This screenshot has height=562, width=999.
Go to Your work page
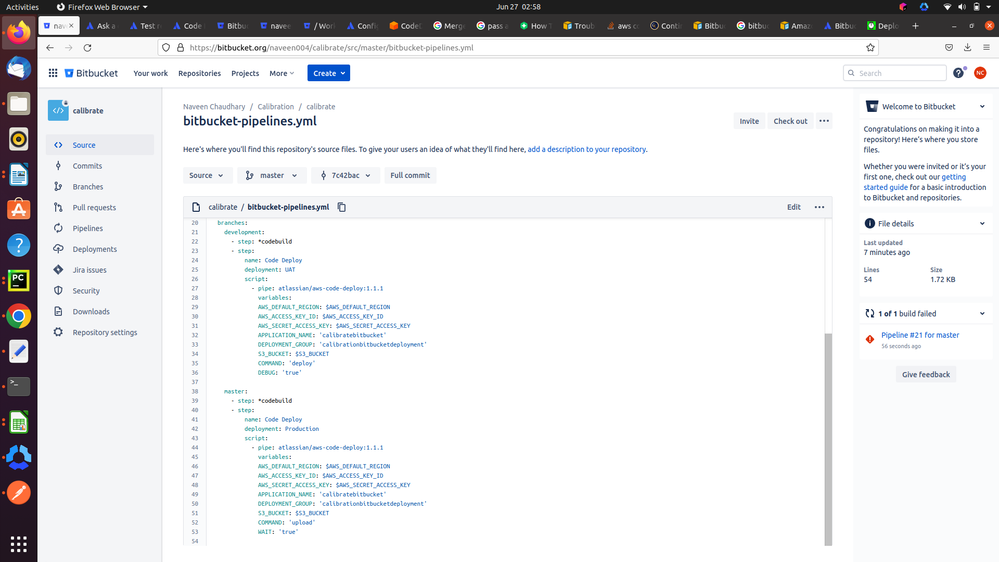[x=150, y=73]
